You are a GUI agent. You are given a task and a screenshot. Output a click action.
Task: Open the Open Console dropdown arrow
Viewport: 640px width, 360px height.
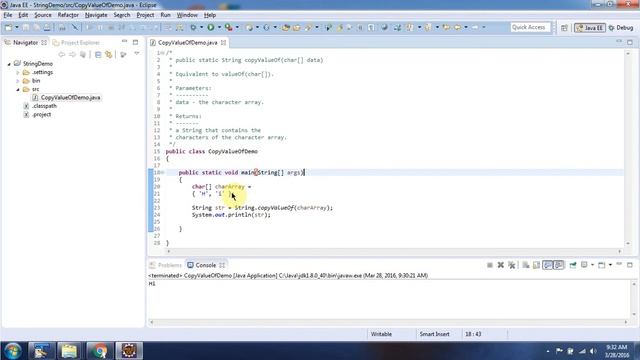(x=610, y=265)
